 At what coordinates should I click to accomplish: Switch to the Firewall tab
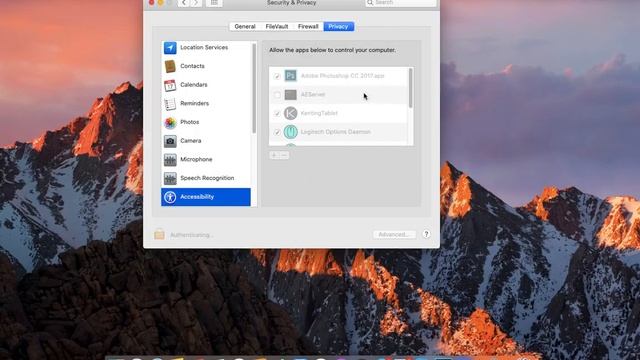[x=308, y=27]
